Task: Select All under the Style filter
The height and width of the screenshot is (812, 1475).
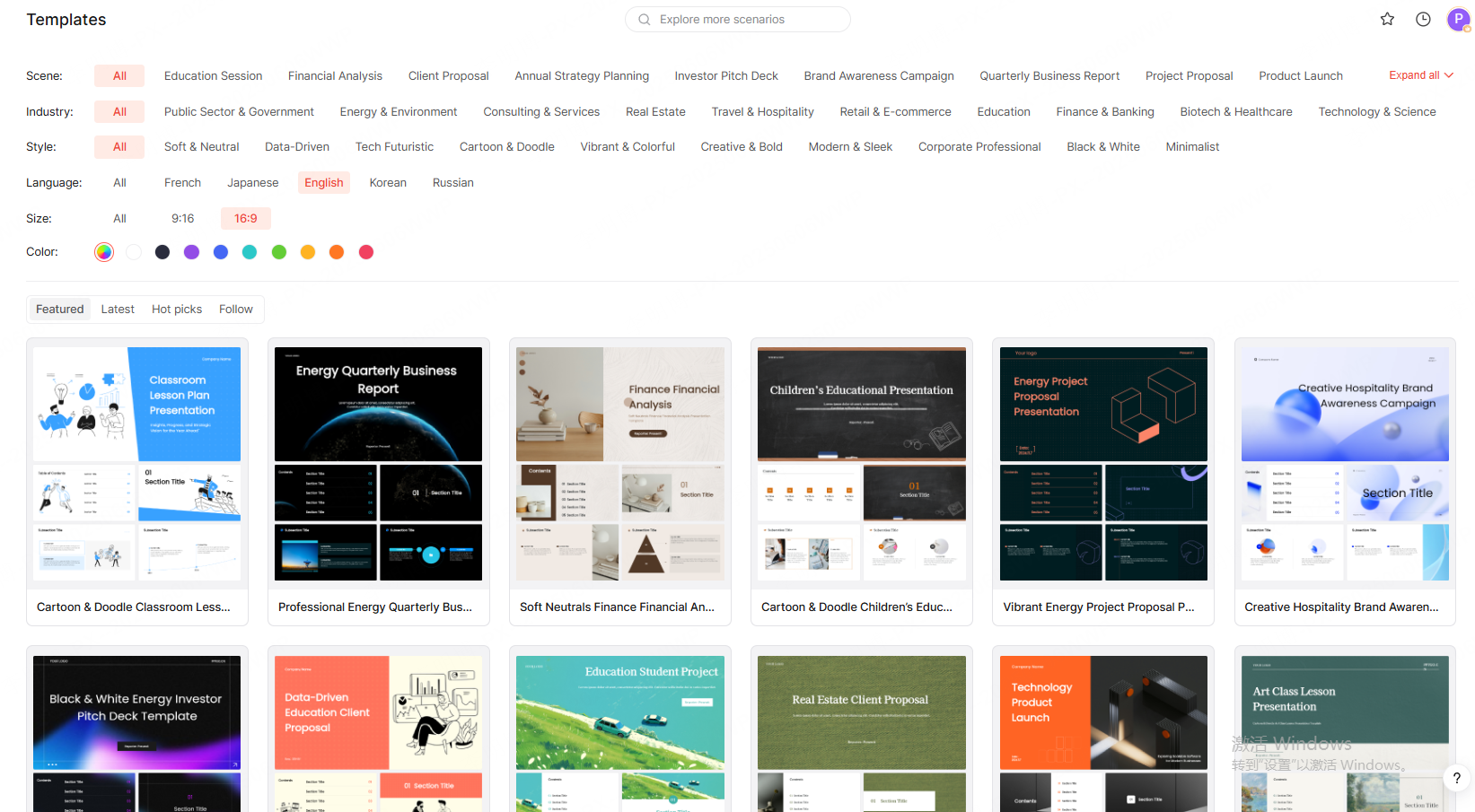Action: 119,146
